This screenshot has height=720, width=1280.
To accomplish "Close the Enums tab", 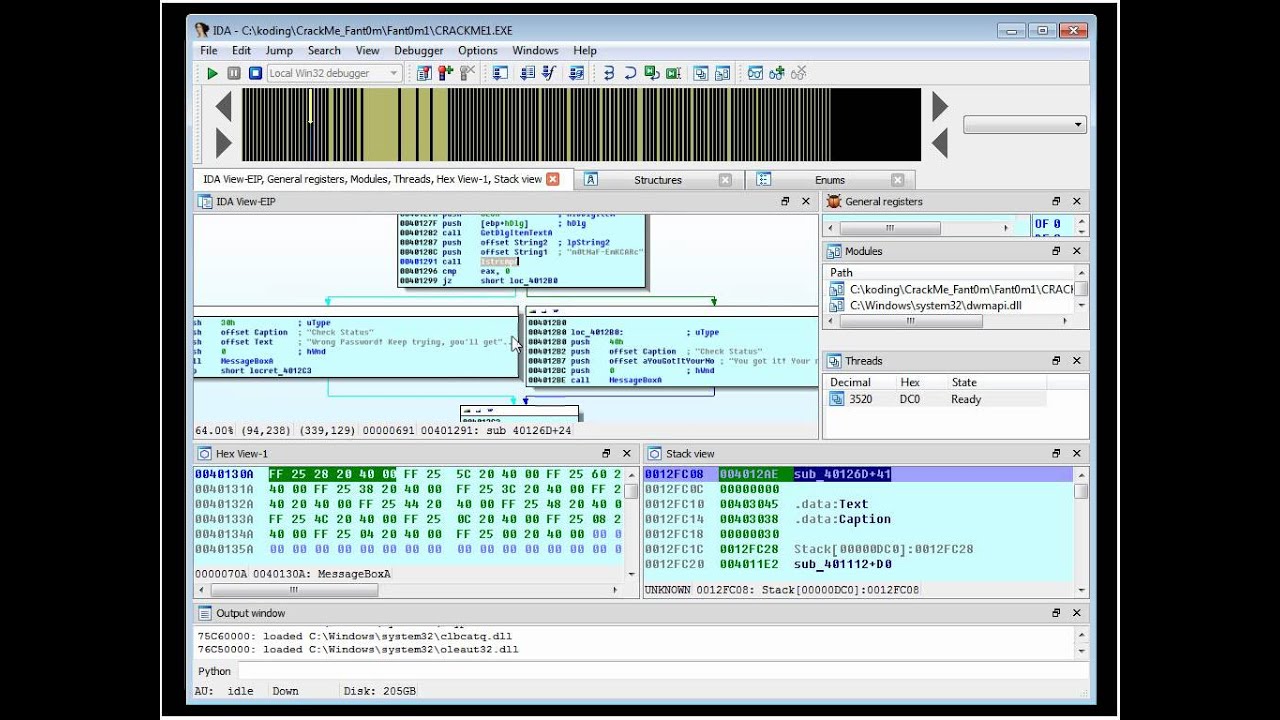I will tap(897, 180).
